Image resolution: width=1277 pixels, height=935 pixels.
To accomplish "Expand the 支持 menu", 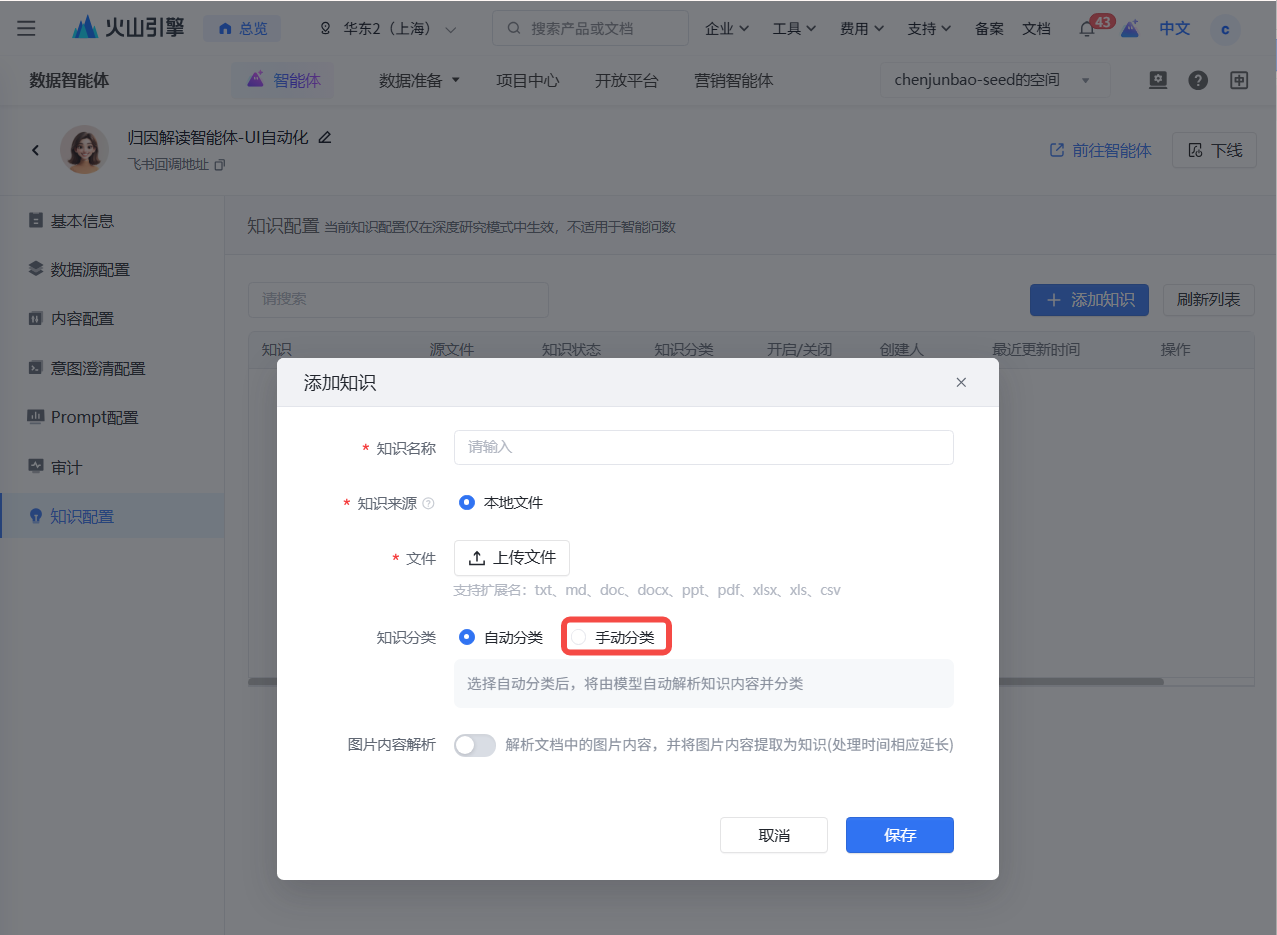I will [x=928, y=29].
